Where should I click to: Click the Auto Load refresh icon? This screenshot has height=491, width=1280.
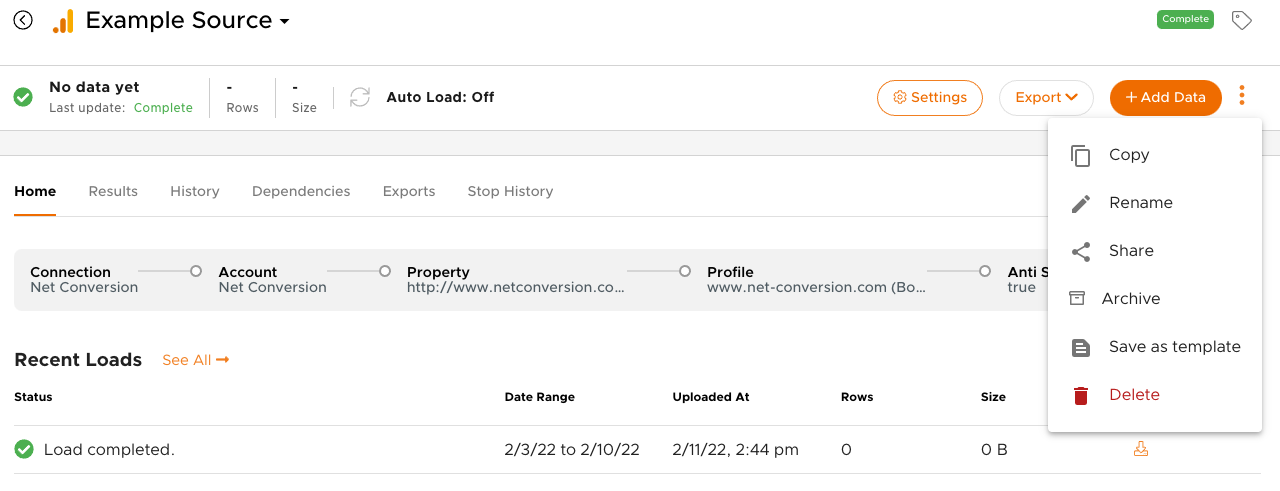[x=360, y=97]
